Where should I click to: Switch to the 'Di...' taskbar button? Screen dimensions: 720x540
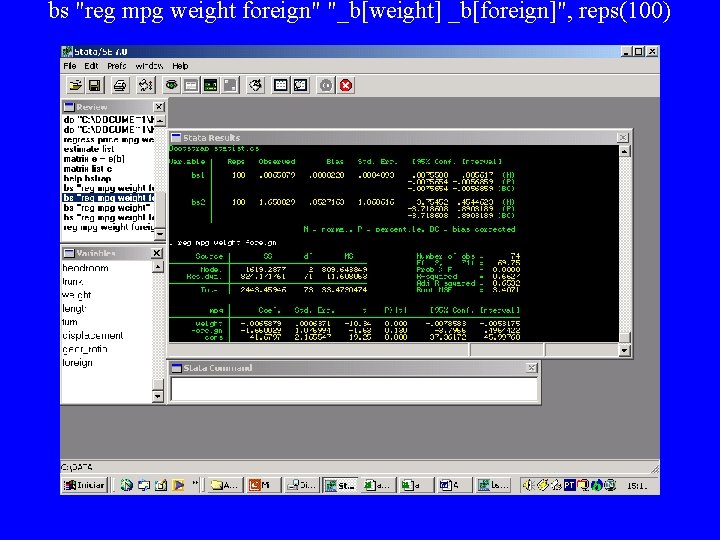301,485
